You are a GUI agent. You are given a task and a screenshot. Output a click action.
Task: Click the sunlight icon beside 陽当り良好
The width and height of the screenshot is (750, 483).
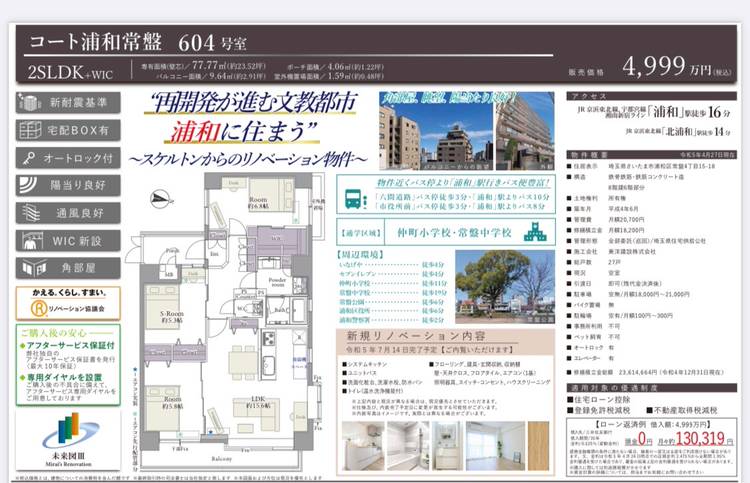[29, 185]
